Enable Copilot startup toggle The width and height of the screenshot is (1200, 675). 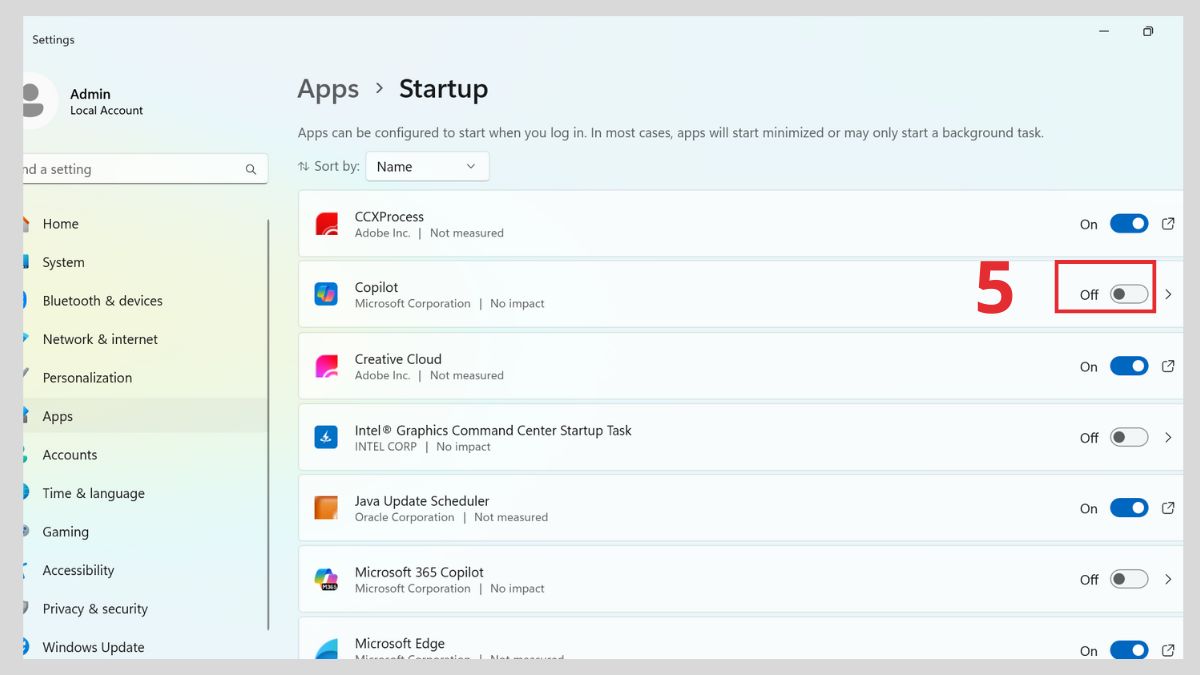click(1129, 294)
